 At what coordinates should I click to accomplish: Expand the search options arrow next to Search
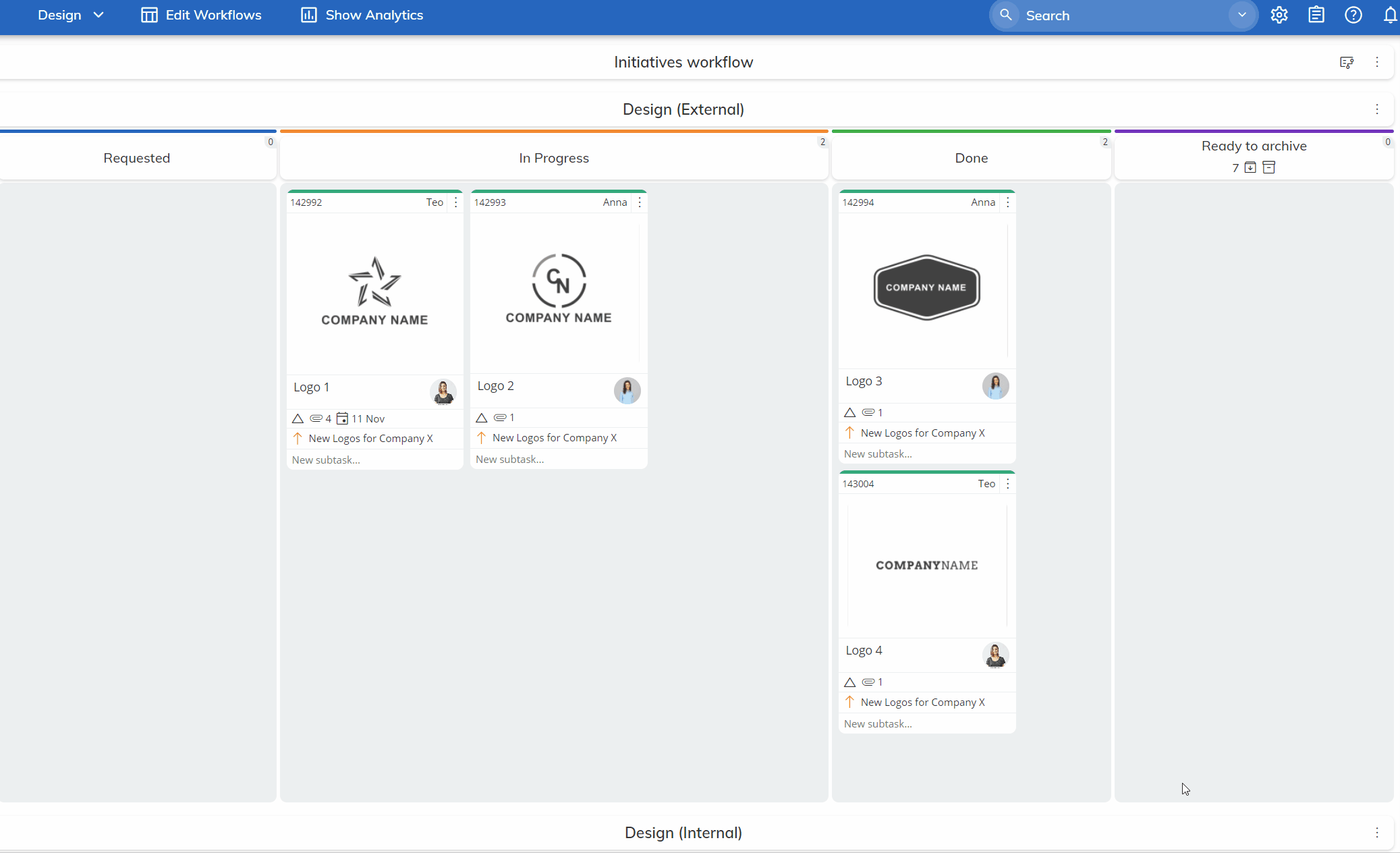coord(1242,15)
